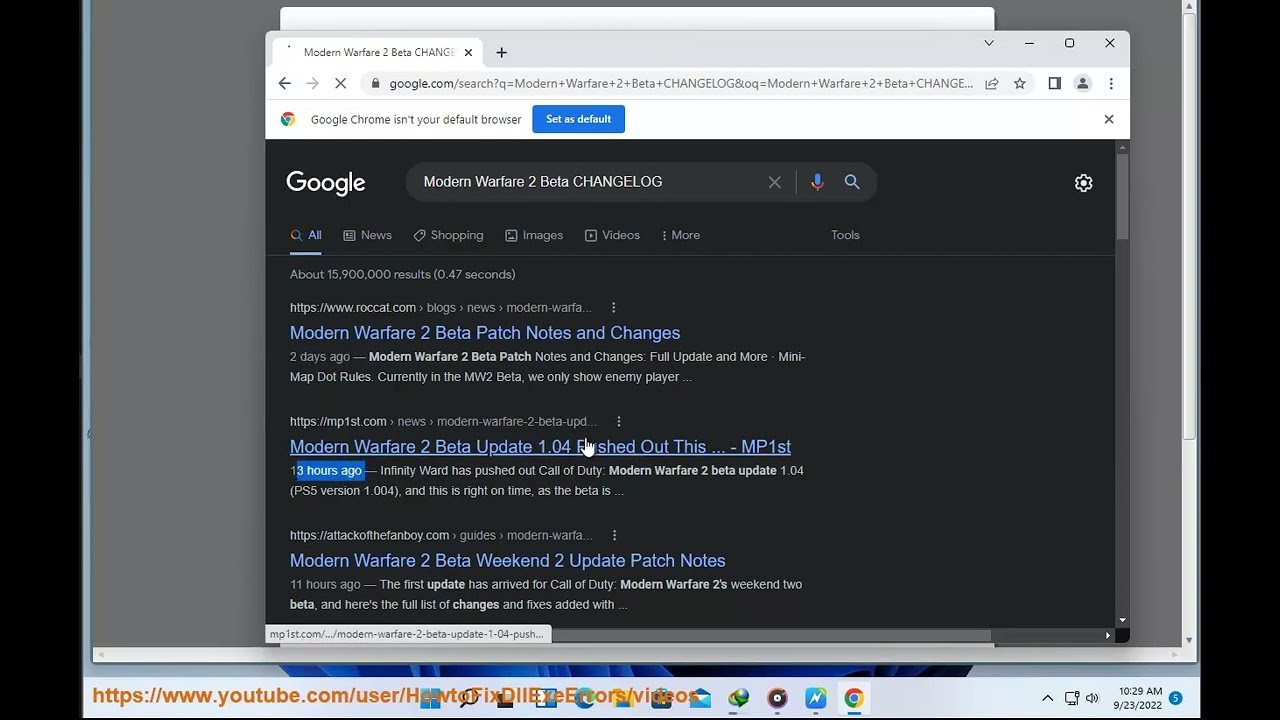Bookmark this tab with the star icon
Viewport: 1280px width, 720px height.
pos(1020,84)
